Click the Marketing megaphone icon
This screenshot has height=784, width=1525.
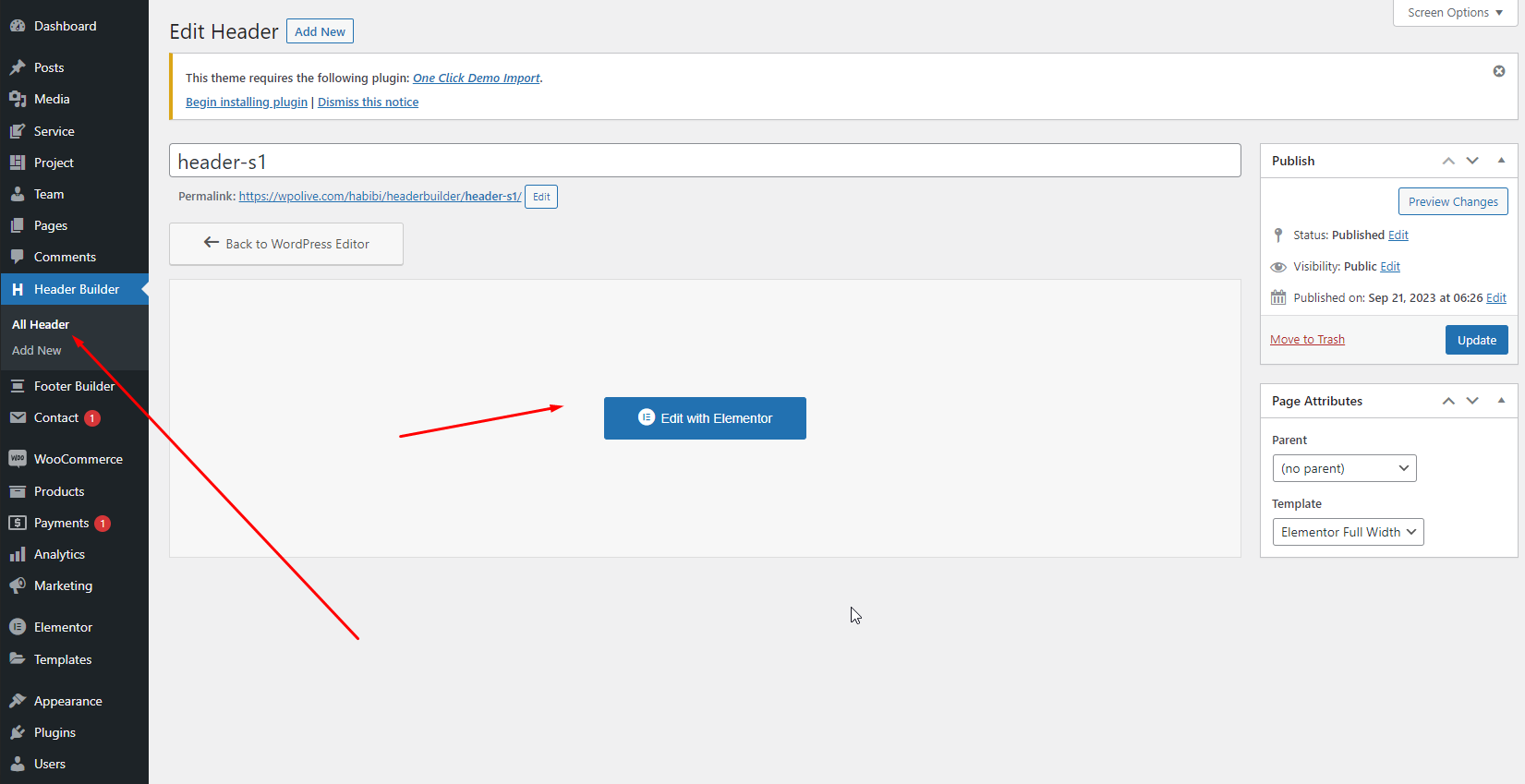(18, 585)
